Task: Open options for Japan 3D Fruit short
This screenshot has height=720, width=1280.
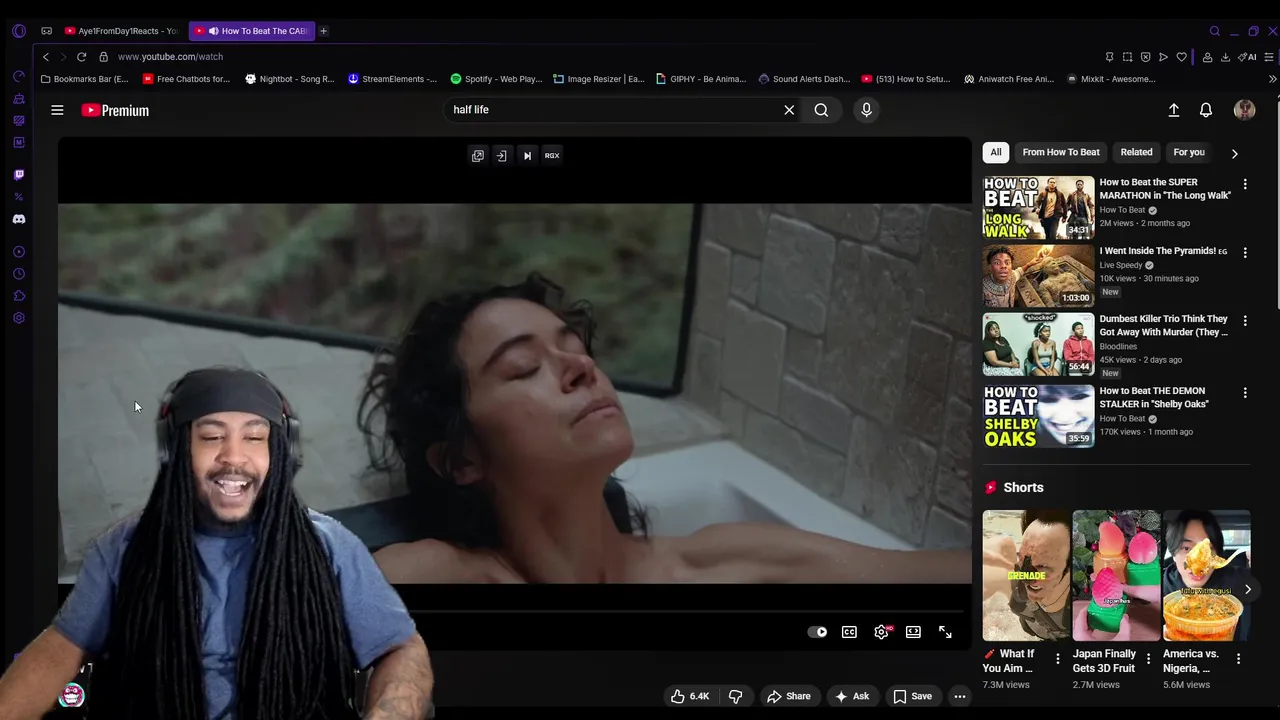Action: pyautogui.click(x=1148, y=658)
